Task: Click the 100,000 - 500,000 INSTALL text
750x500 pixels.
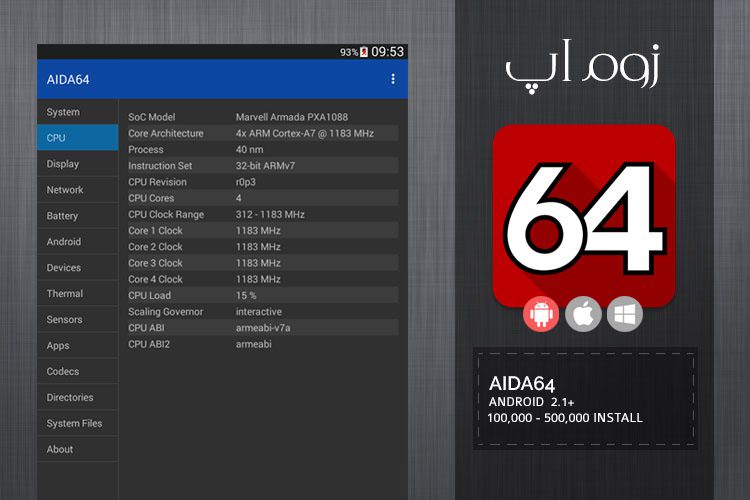Action: click(x=565, y=418)
